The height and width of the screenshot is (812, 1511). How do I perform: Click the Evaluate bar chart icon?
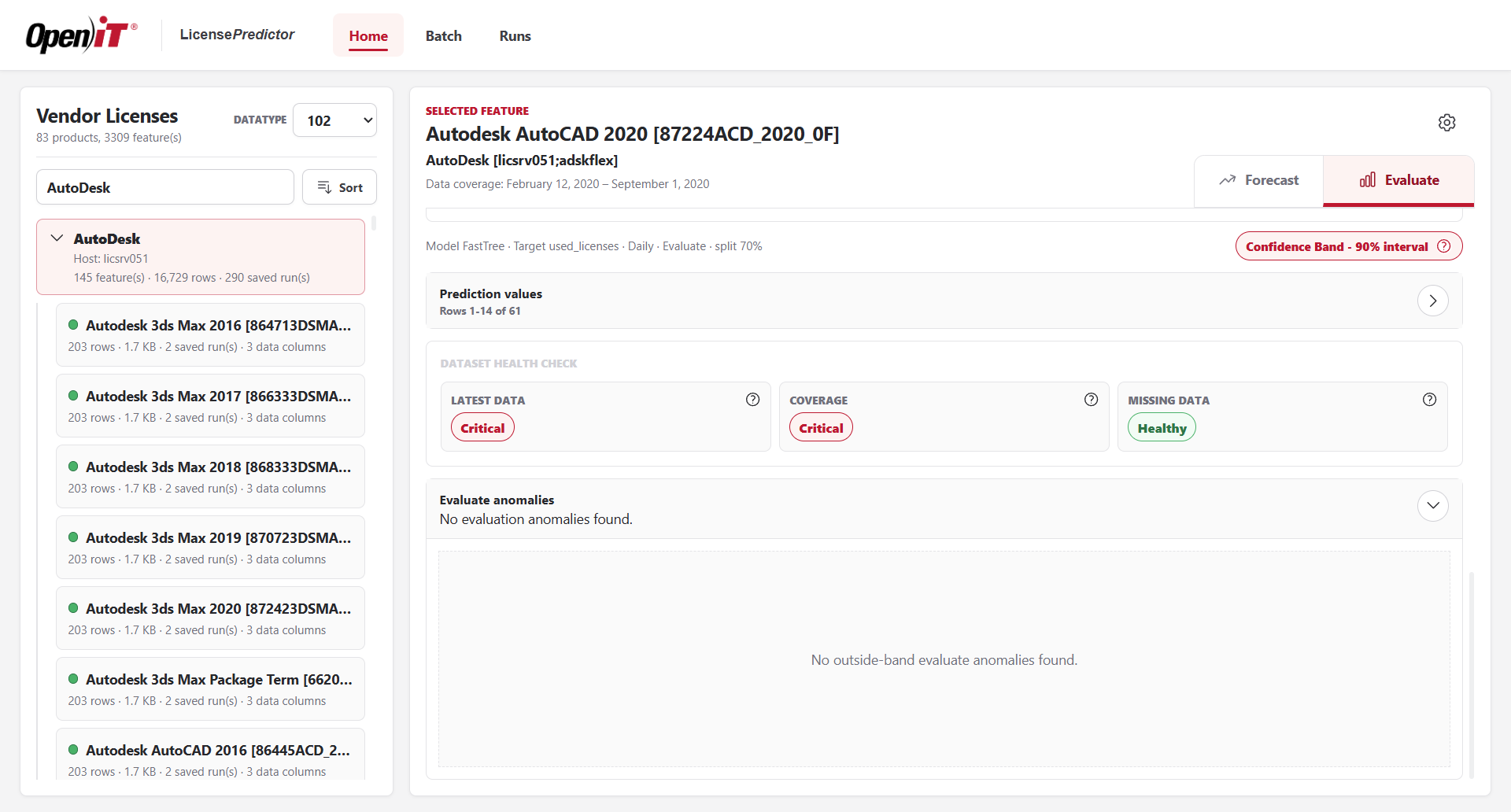tap(1368, 180)
